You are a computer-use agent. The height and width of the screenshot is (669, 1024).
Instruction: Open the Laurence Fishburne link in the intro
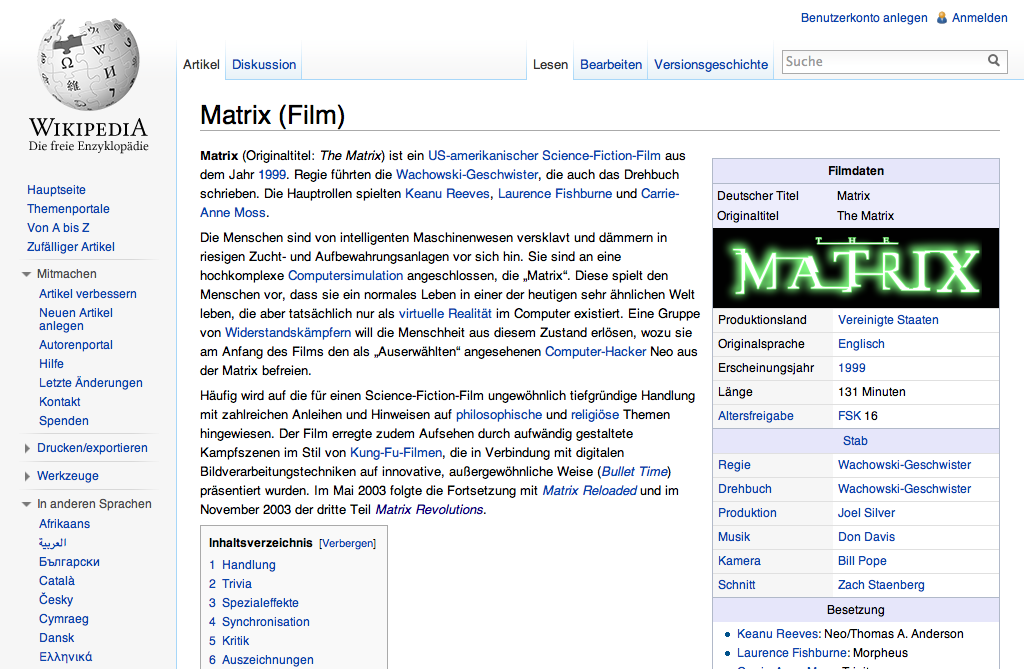point(555,193)
